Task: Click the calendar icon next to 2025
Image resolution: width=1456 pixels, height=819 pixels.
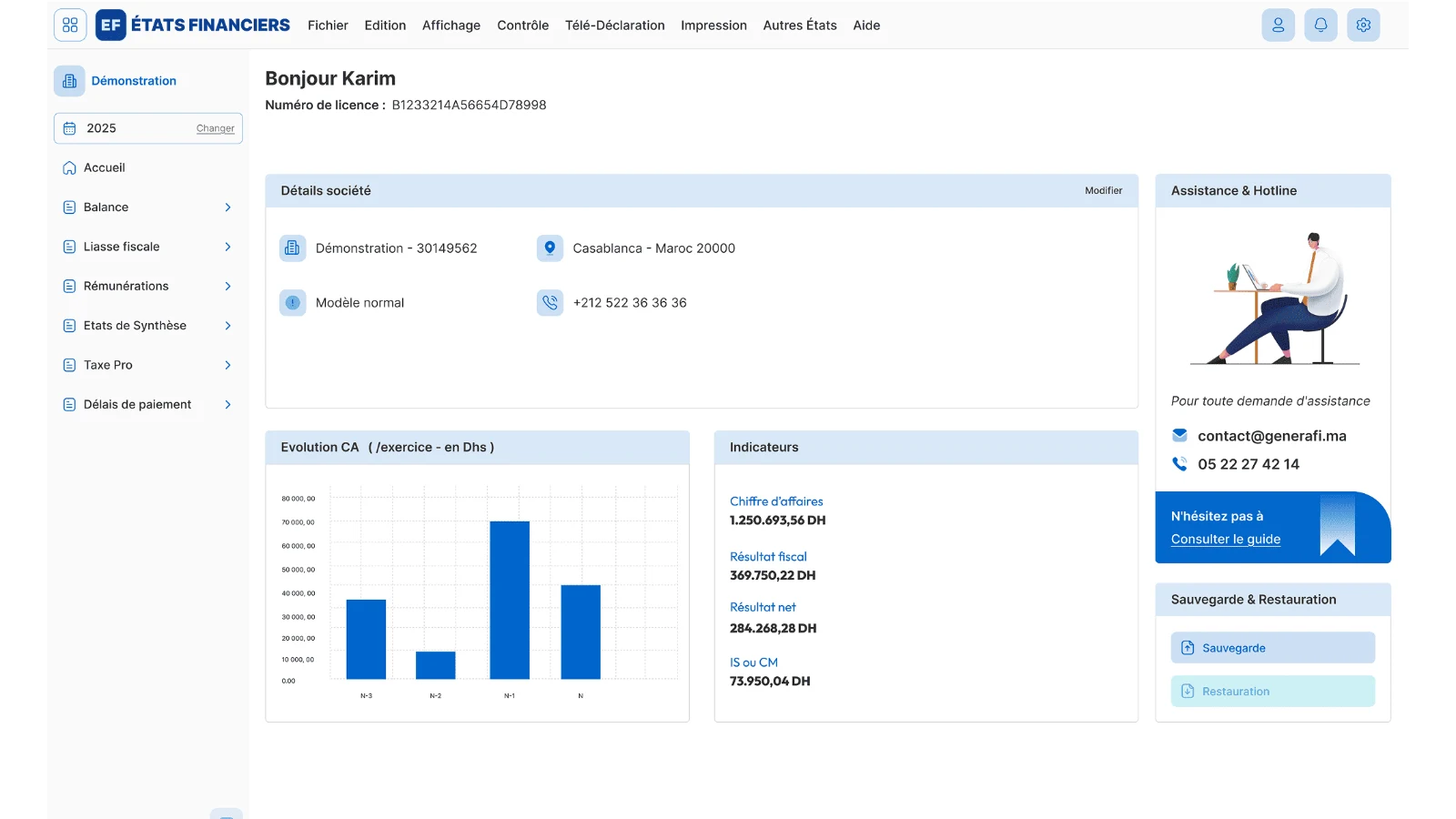Action: coord(69,128)
